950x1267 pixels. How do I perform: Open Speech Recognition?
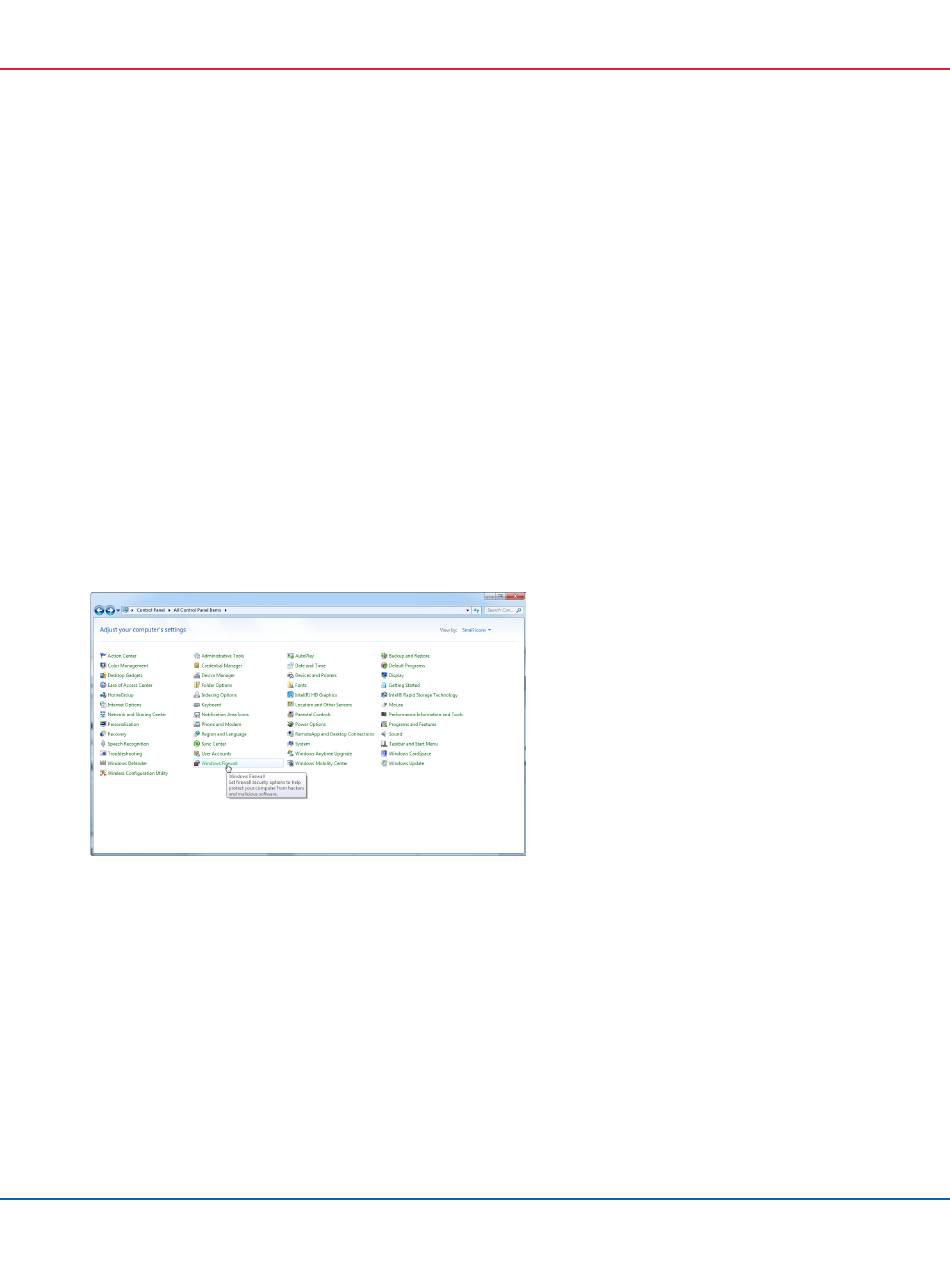click(124, 744)
